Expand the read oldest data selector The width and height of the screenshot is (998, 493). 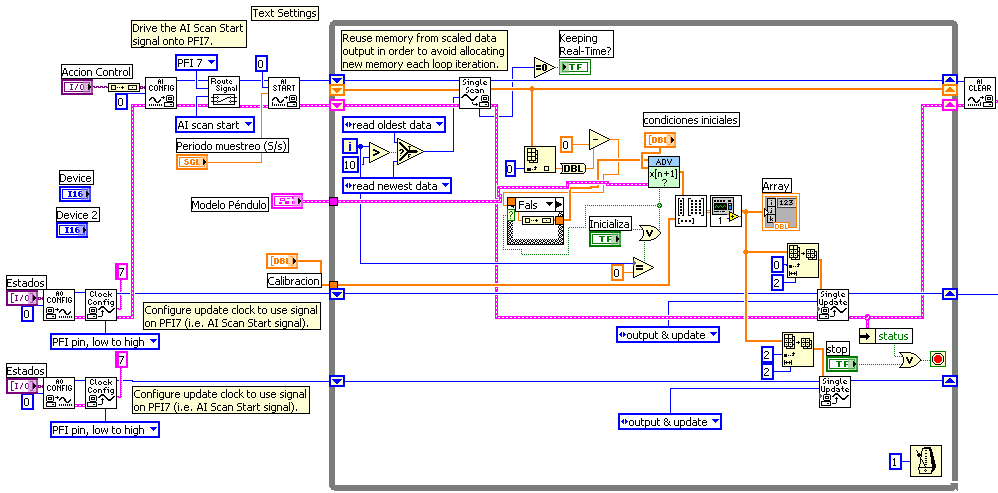coord(393,125)
